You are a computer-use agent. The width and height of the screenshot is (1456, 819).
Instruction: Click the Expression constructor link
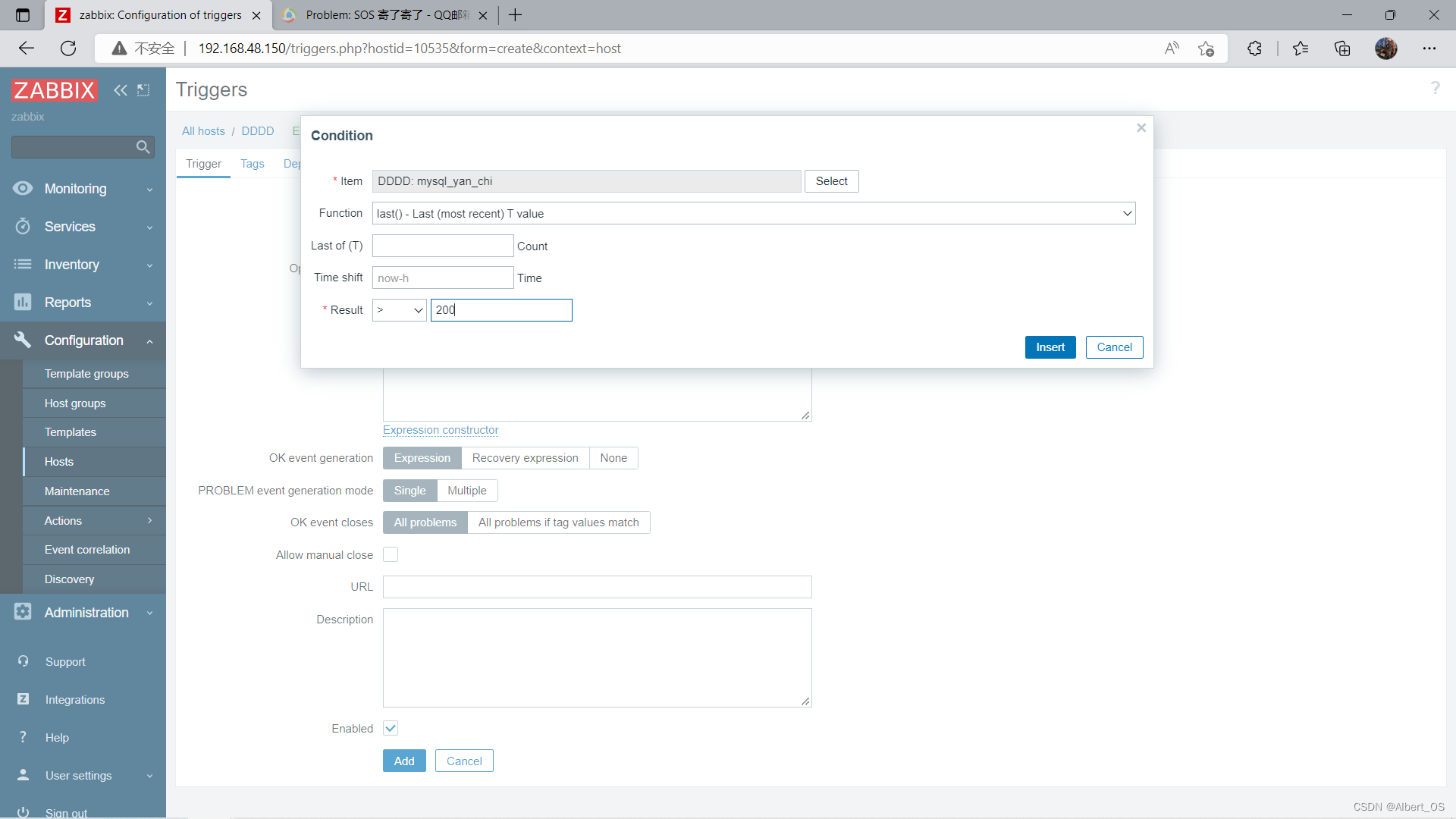pyautogui.click(x=441, y=430)
